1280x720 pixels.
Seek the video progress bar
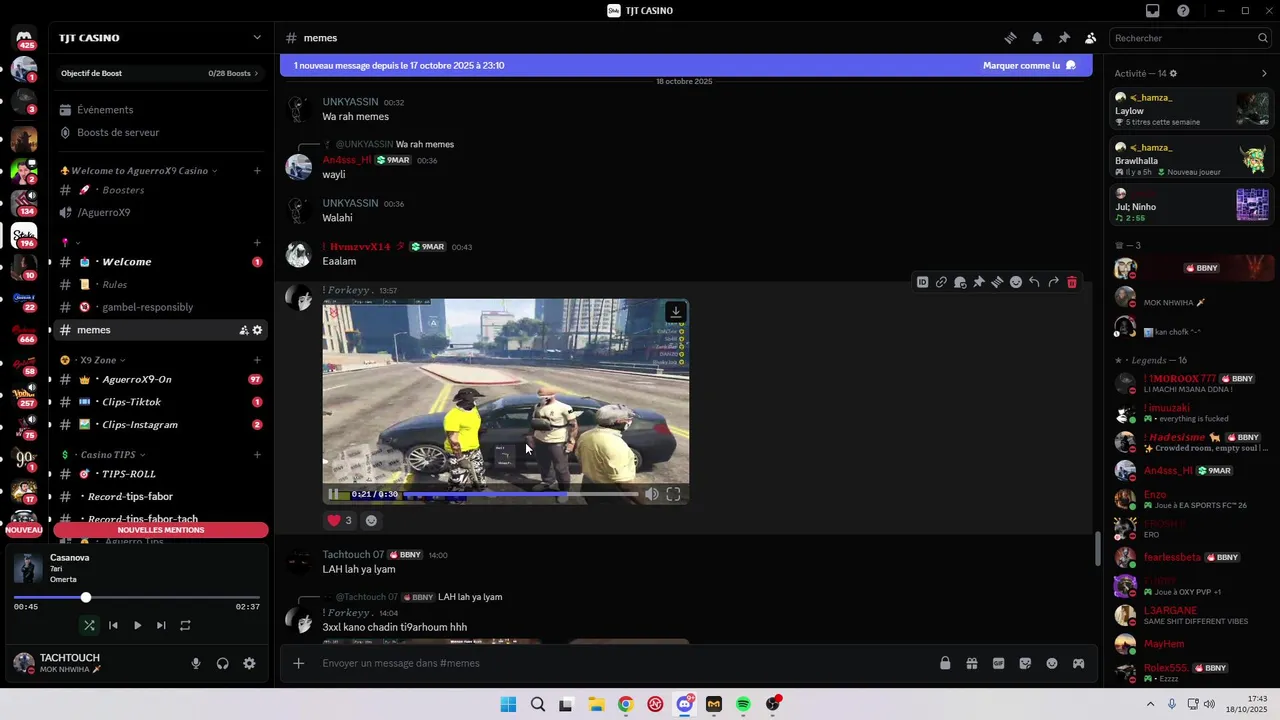pyautogui.click(x=520, y=494)
